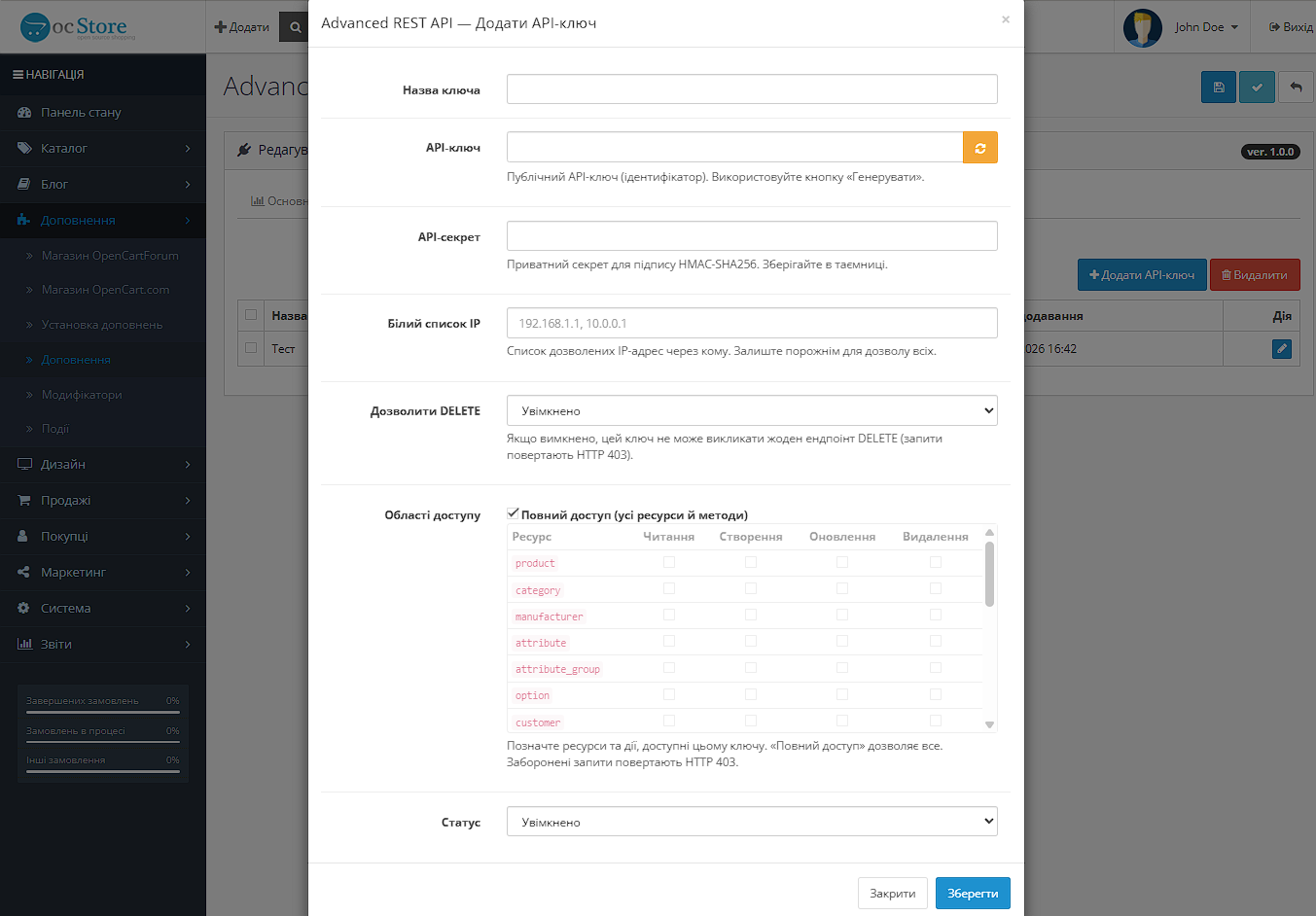The image size is (1316, 916).
Task: Click the Каталог tags icon
Action: pyautogui.click(x=24, y=149)
